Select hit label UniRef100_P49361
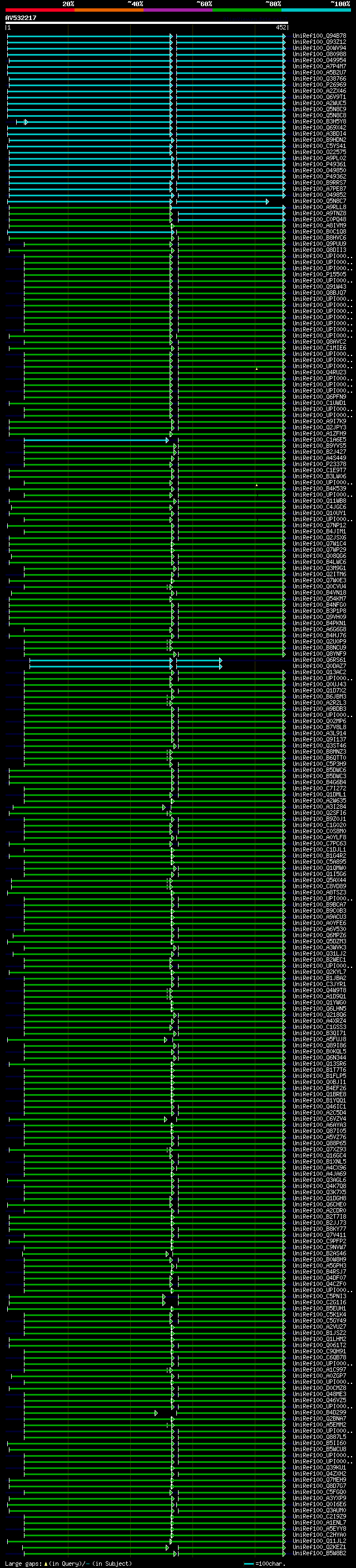Image resolution: width=356 pixels, height=1568 pixels. click(x=319, y=164)
